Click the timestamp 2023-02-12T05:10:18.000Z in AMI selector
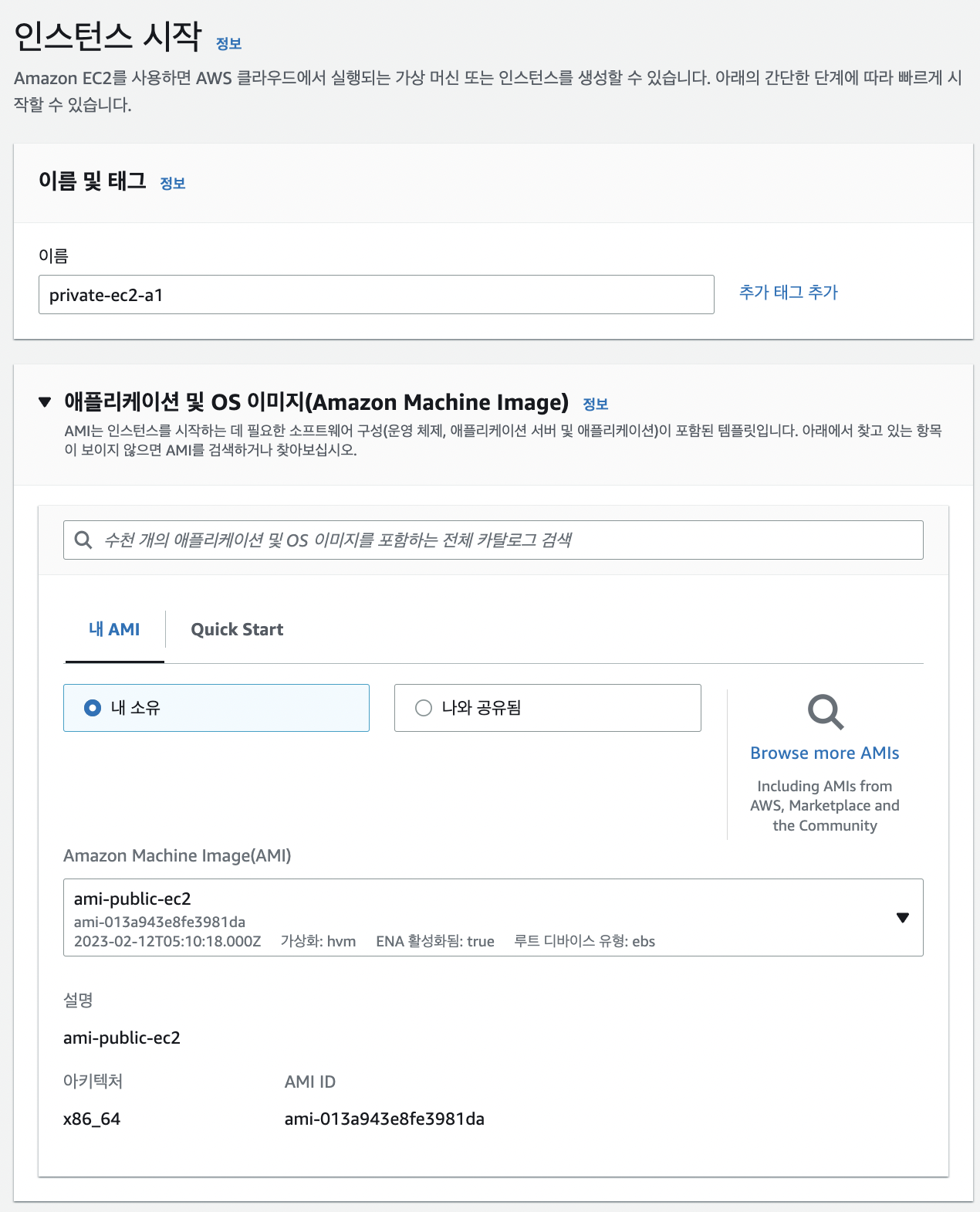 point(167,941)
